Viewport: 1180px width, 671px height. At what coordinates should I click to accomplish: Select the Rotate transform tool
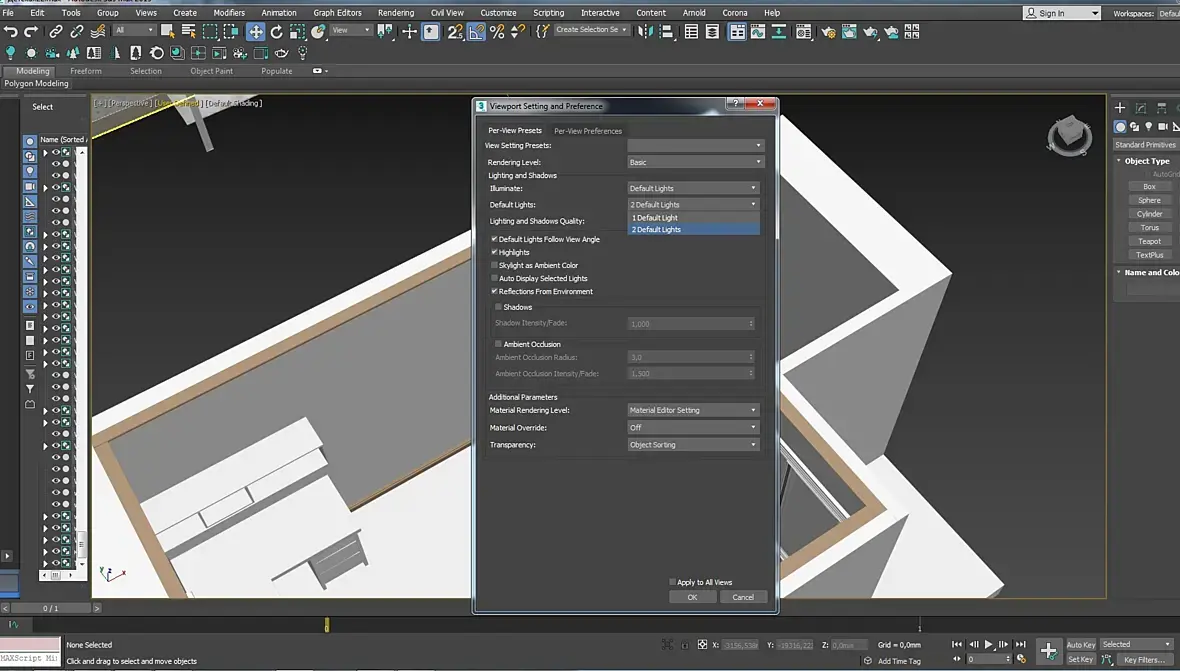(x=277, y=32)
